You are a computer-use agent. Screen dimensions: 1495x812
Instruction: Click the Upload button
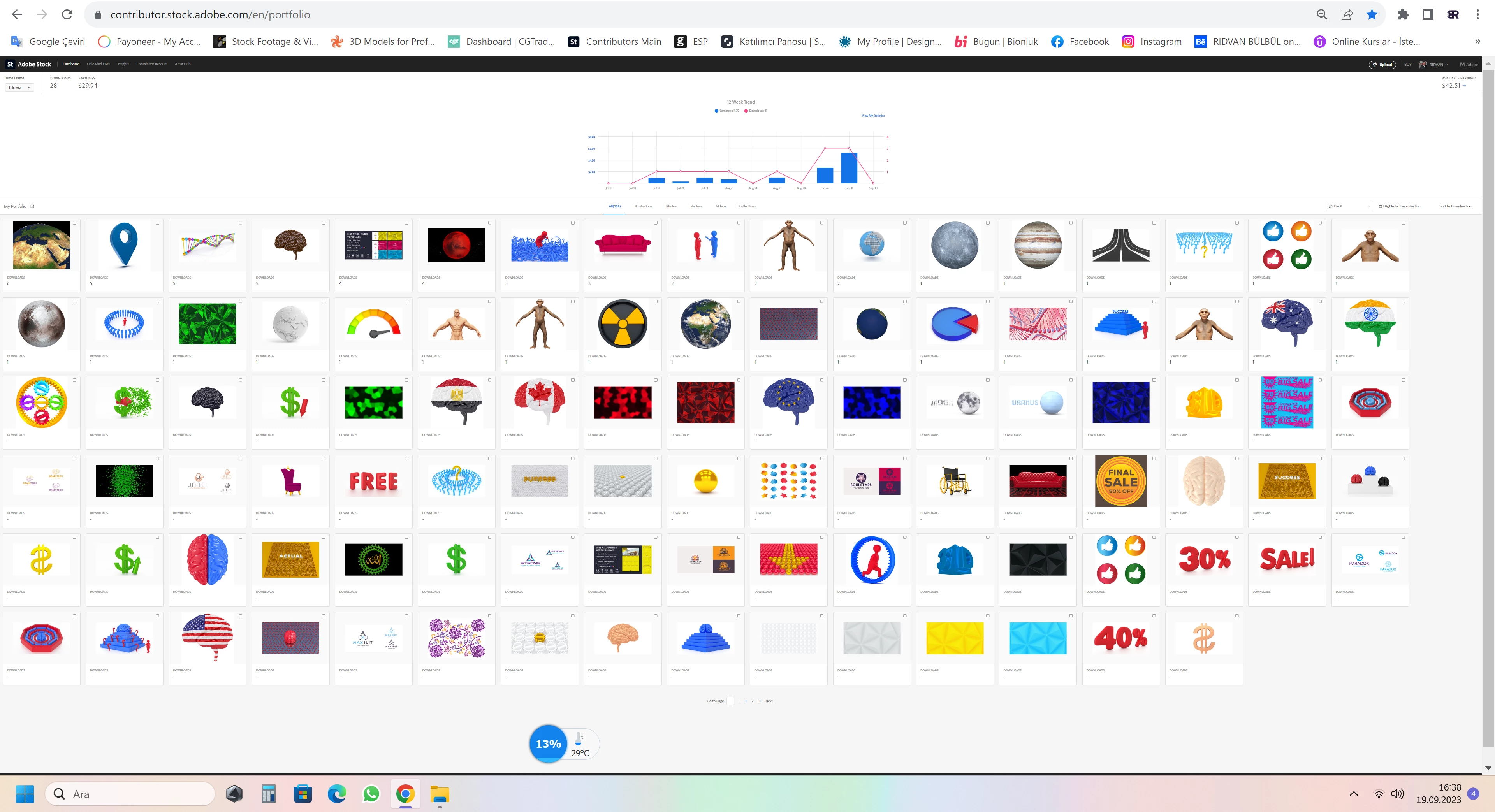[1382, 65]
